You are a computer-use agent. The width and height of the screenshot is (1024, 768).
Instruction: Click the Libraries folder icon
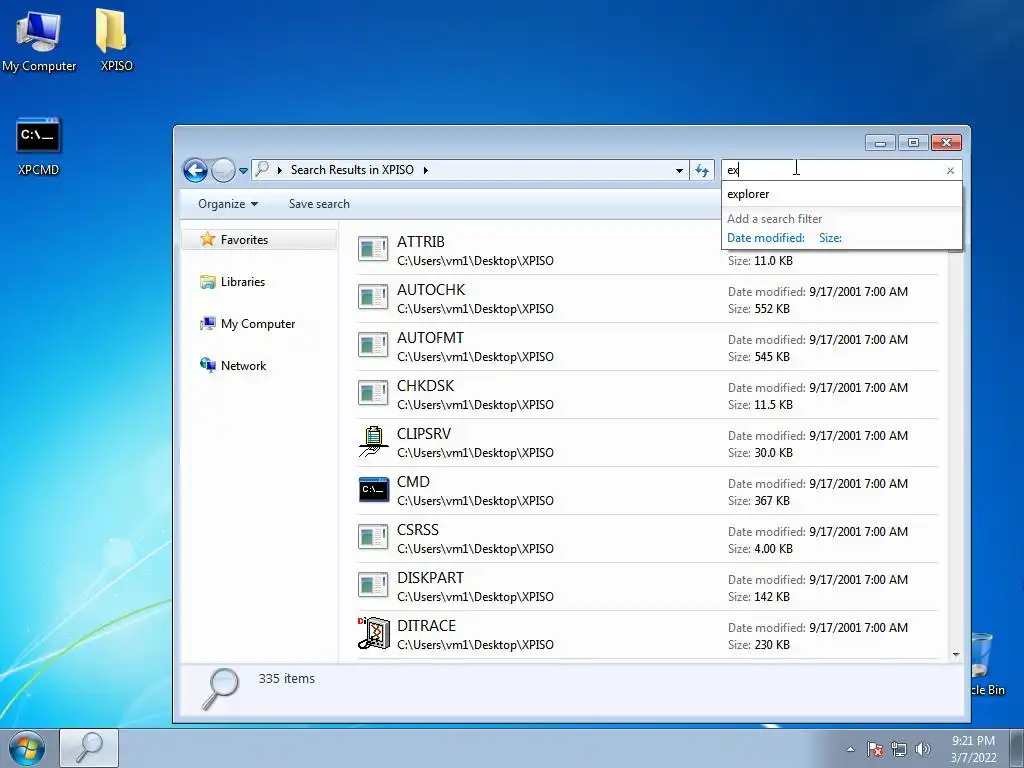point(208,282)
